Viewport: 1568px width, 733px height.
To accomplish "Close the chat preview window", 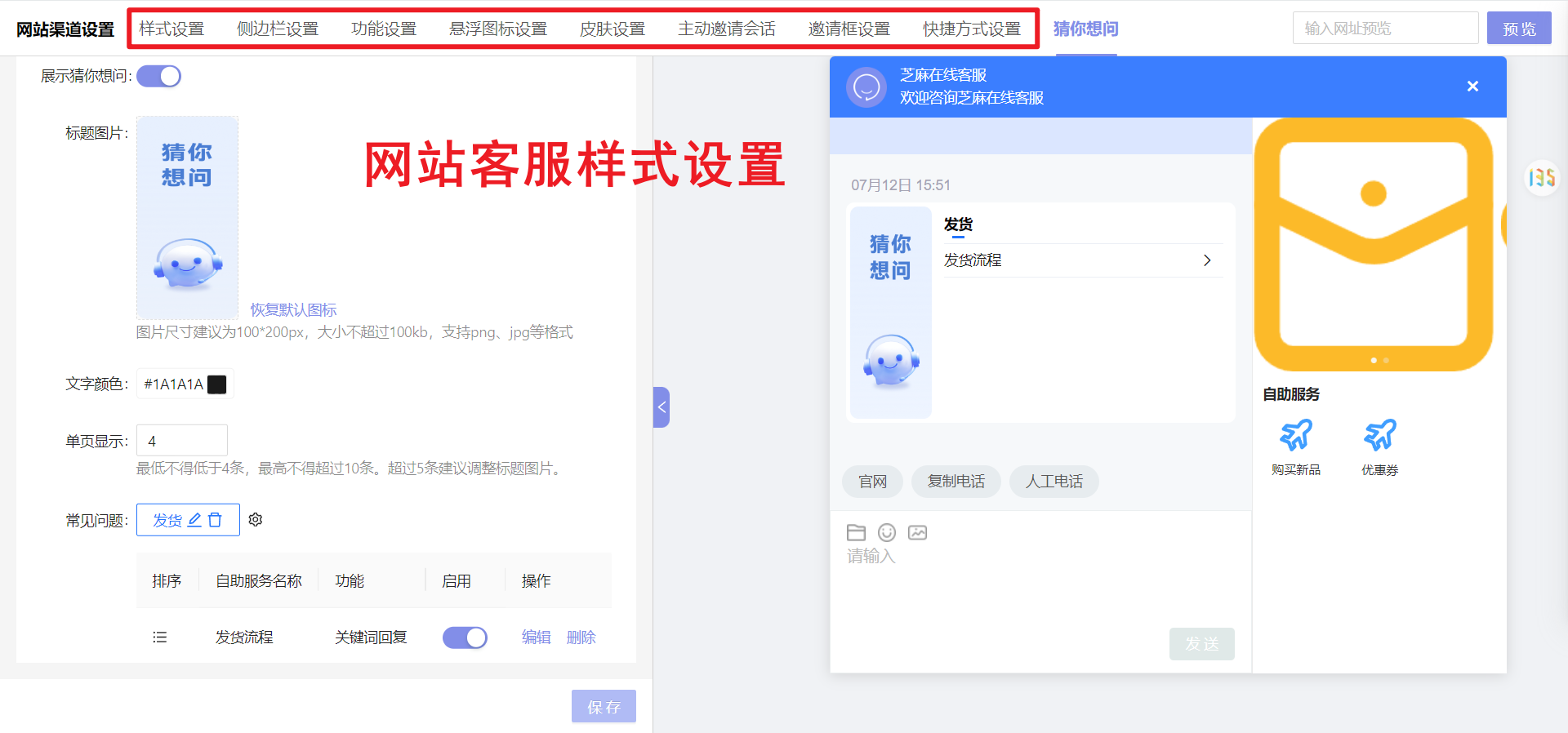I will [x=1472, y=87].
